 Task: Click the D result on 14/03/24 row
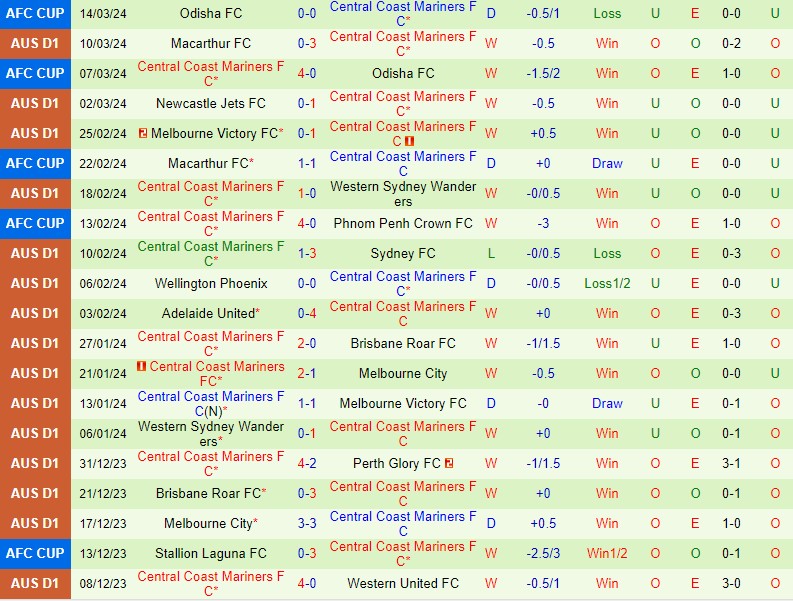coord(491,14)
